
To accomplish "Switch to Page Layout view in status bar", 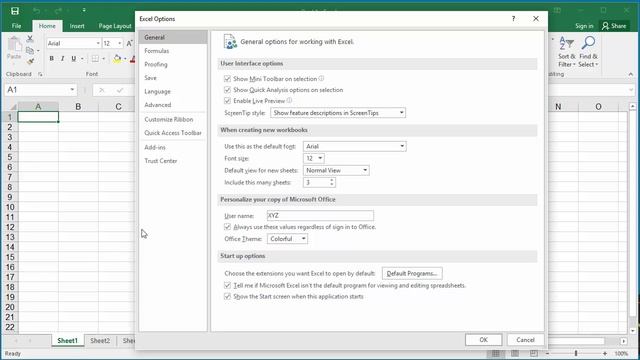I will tap(515, 353).
